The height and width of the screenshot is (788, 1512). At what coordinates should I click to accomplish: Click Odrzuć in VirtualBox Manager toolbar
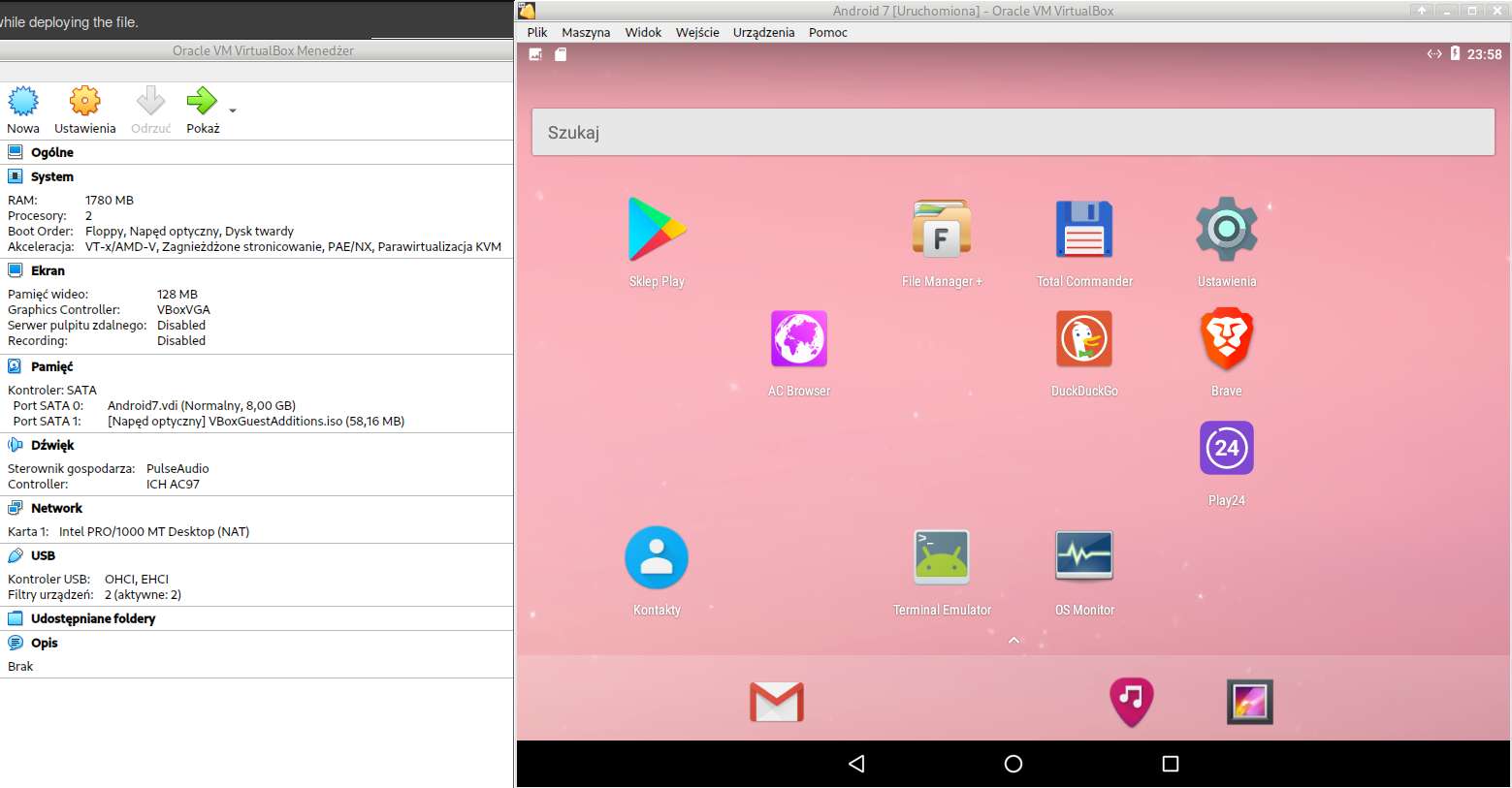pyautogui.click(x=150, y=110)
